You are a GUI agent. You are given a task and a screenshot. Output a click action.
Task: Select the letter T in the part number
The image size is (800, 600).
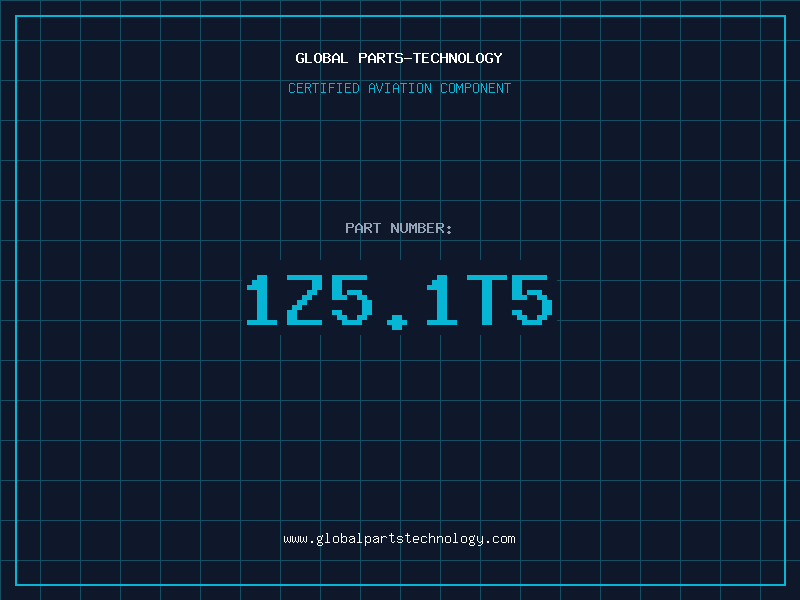(487, 300)
